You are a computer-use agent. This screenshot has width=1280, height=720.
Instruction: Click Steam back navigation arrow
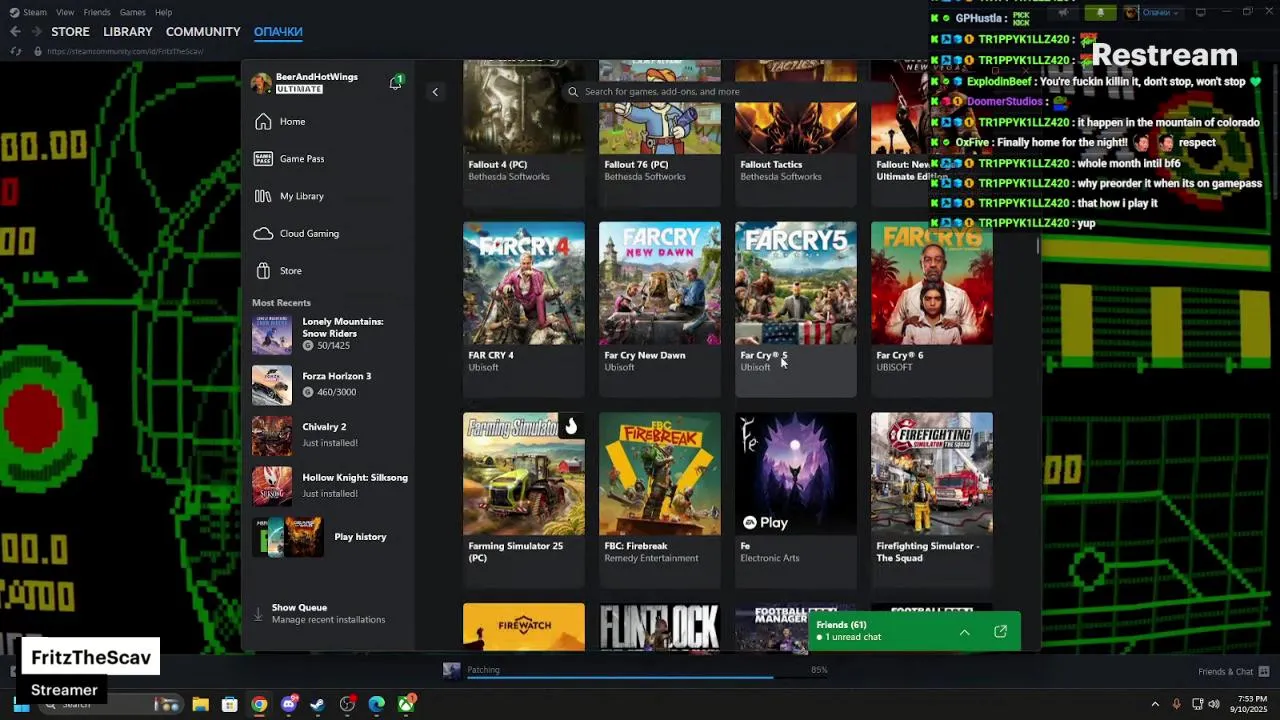[x=15, y=32]
